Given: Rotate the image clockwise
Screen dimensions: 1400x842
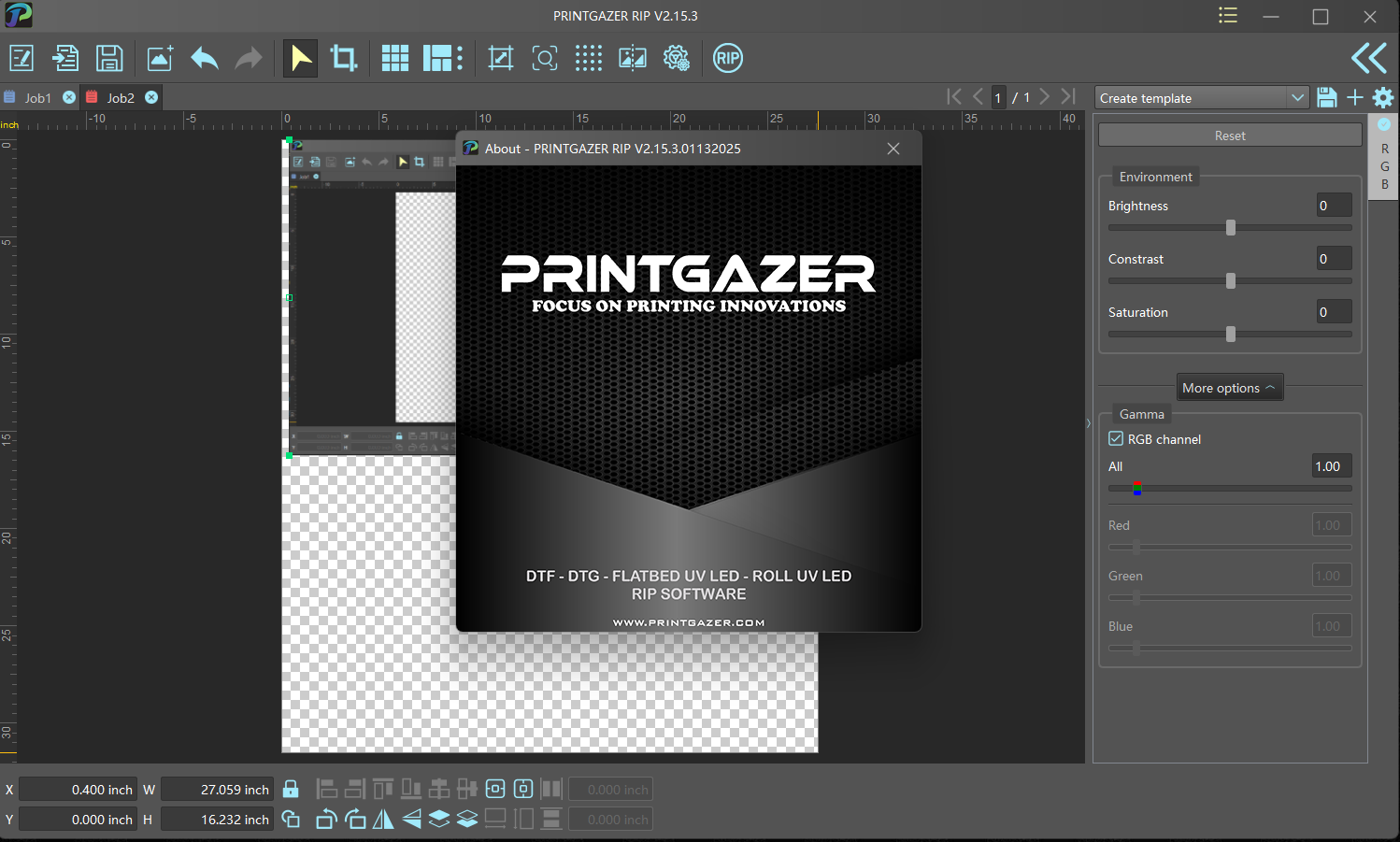Looking at the screenshot, I should (355, 820).
